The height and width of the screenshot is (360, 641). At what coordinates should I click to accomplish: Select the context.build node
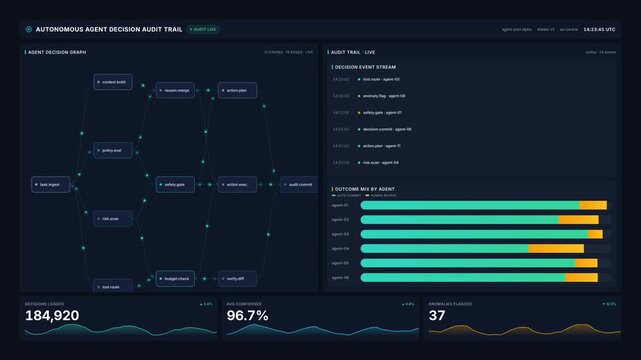coord(113,82)
